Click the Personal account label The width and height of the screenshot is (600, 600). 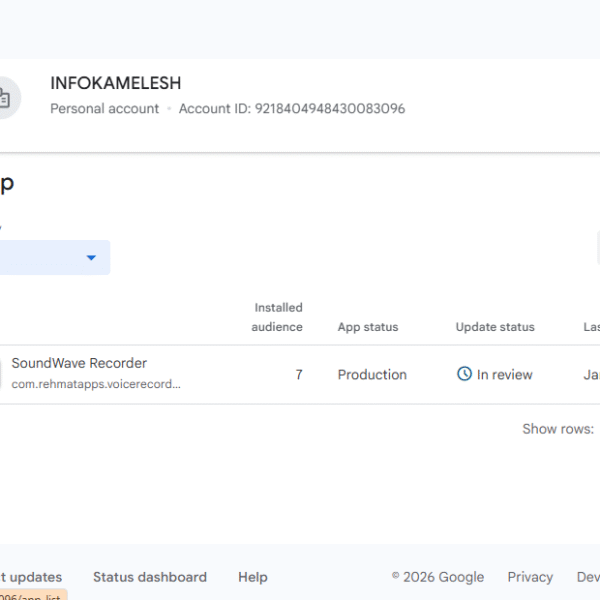pos(105,108)
